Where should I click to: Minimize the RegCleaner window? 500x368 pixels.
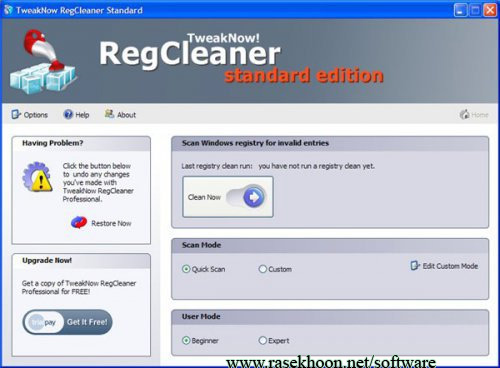click(x=460, y=10)
